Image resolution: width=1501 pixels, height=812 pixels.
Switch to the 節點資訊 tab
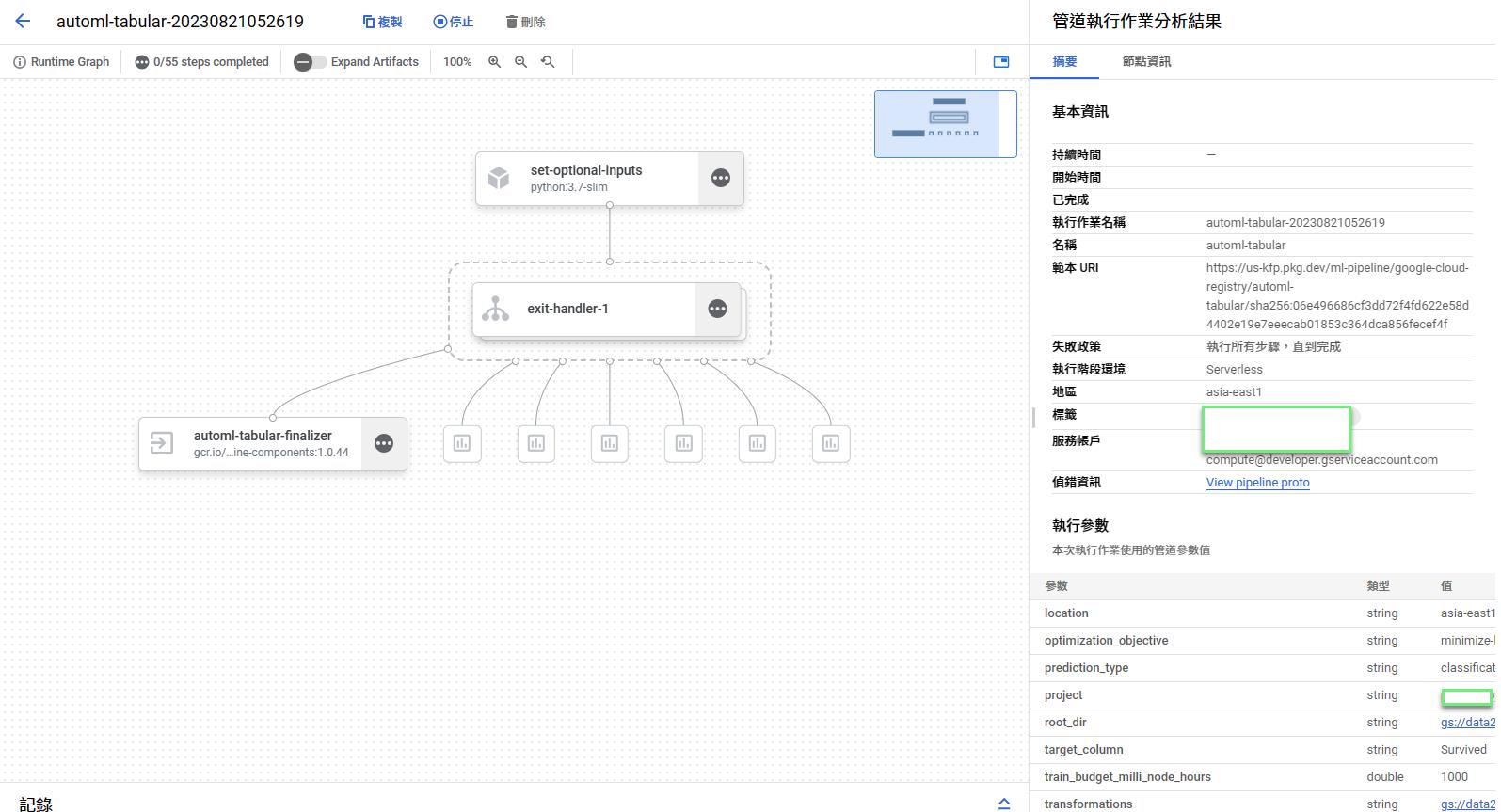tap(1145, 62)
